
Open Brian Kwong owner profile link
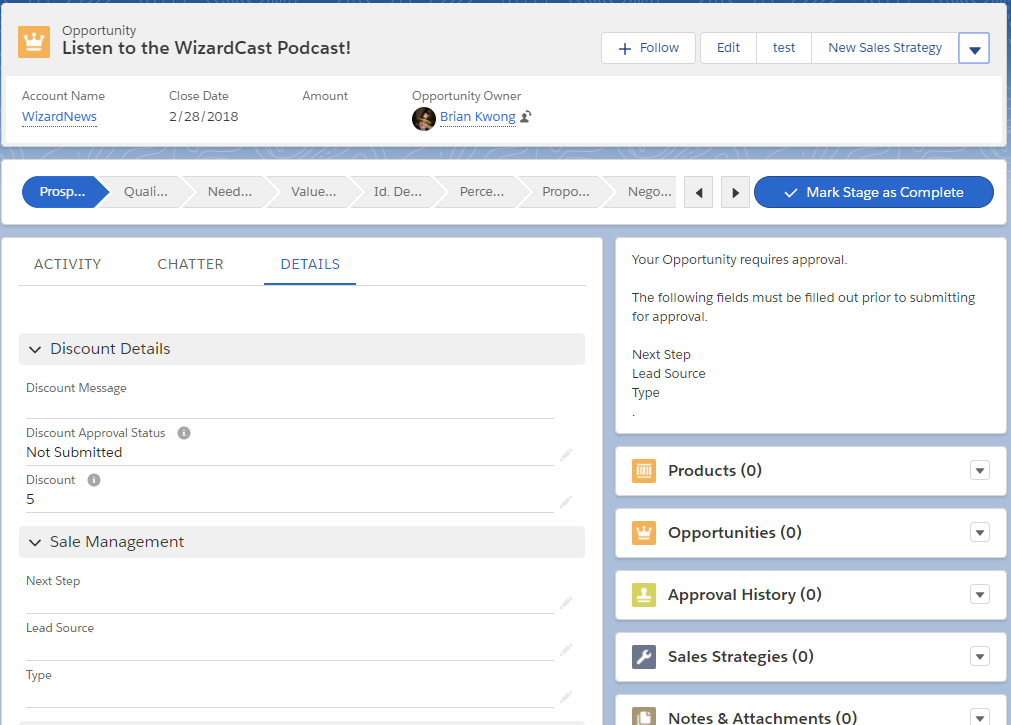coord(477,117)
